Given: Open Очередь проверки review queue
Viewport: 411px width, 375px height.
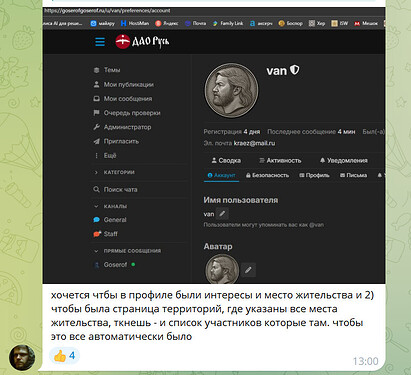Looking at the screenshot, I should click(127, 113).
